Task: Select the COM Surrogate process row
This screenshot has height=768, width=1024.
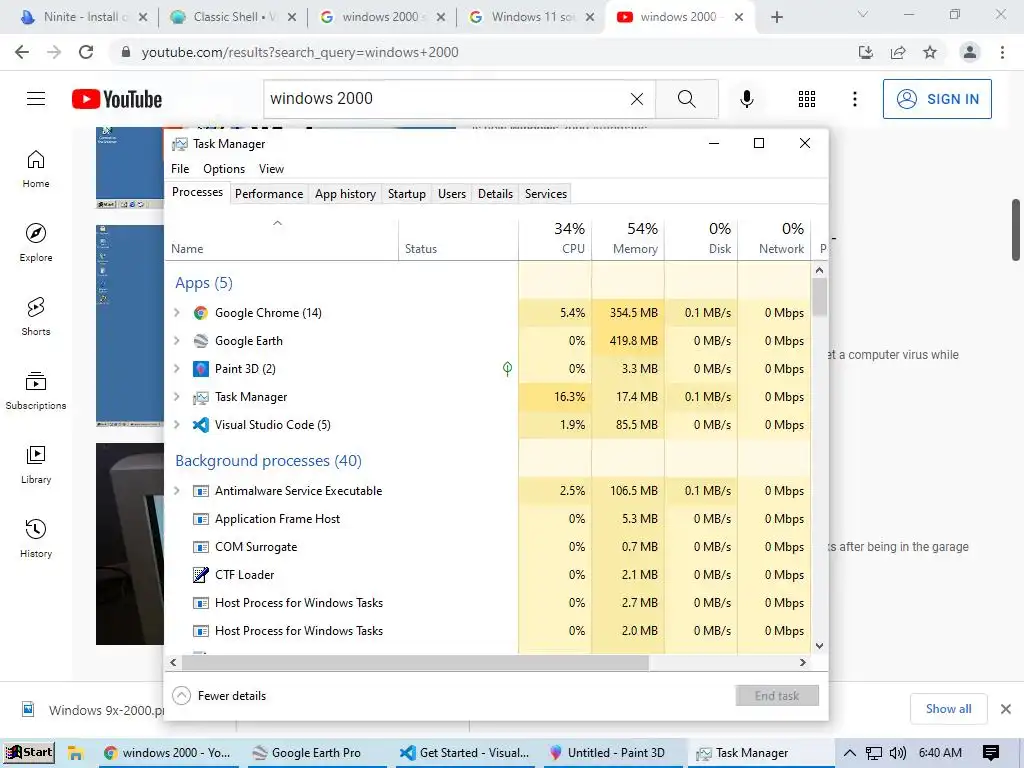Action: point(487,547)
